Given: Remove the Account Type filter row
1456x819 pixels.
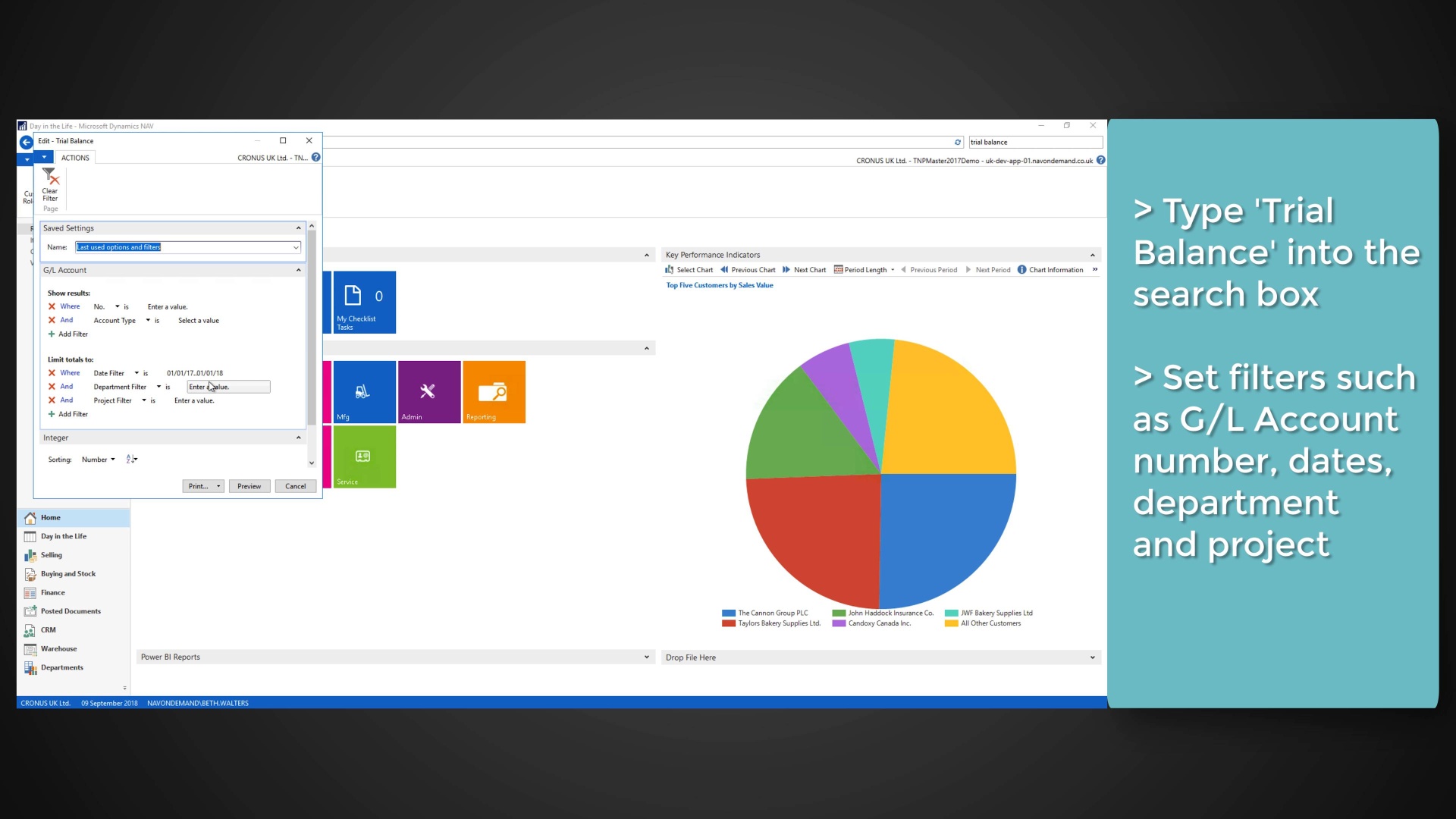Looking at the screenshot, I should tap(53, 320).
